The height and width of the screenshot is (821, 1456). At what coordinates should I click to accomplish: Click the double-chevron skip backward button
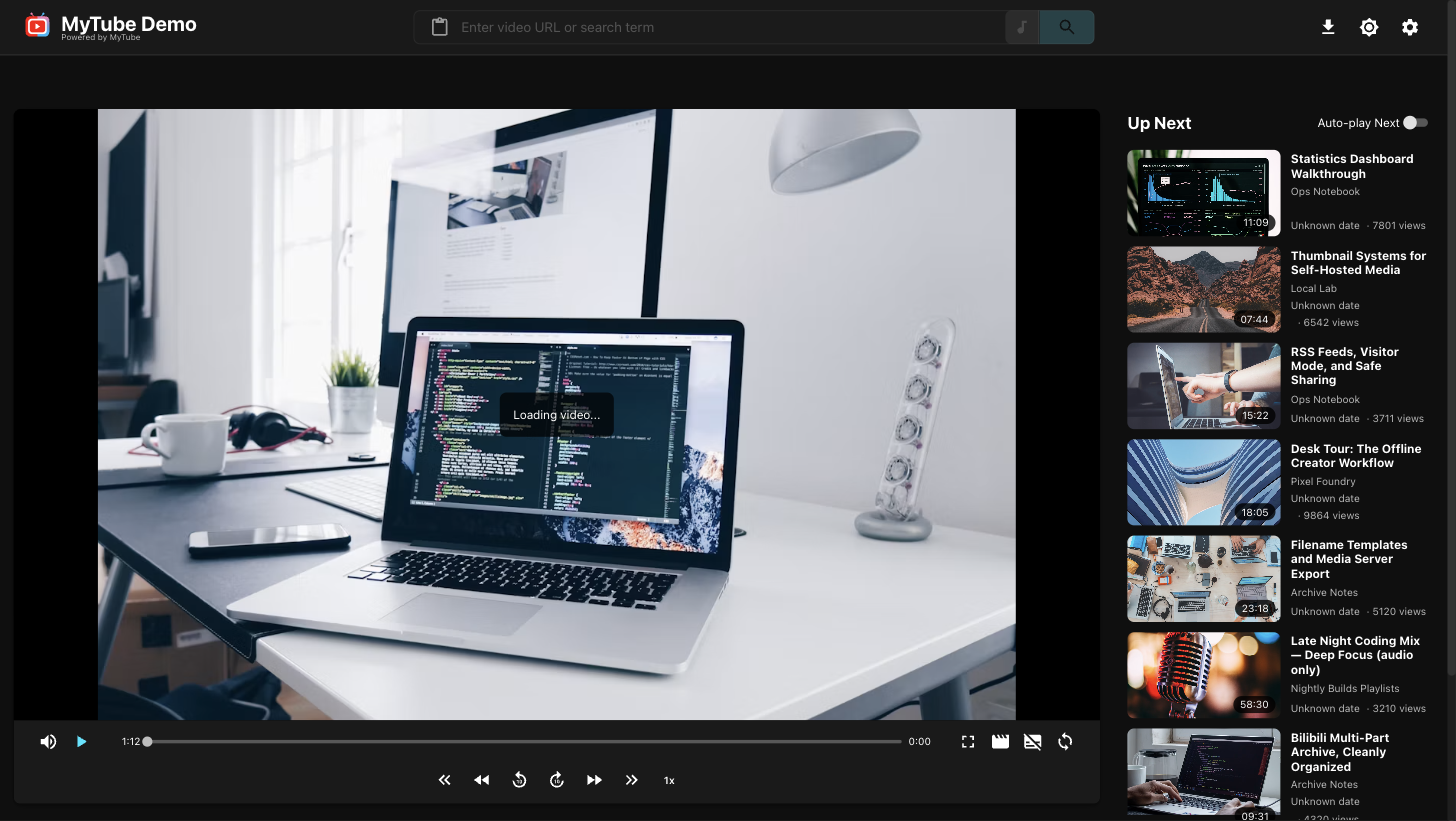pyautogui.click(x=445, y=780)
